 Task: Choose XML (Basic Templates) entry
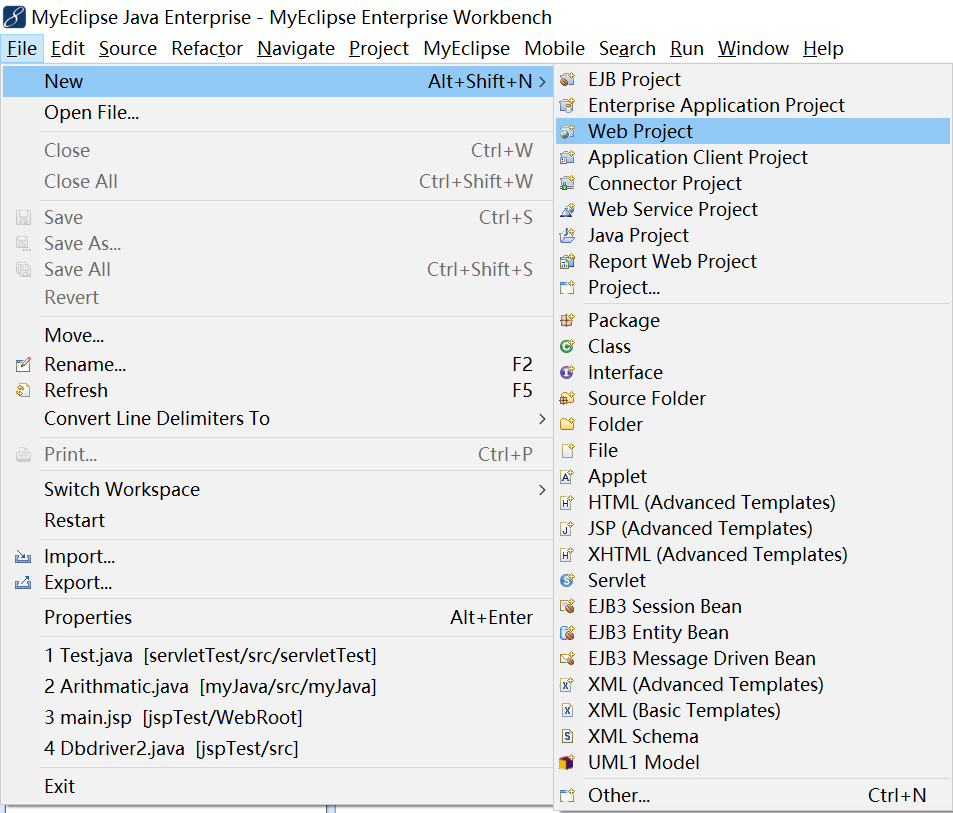pyautogui.click(x=753, y=711)
